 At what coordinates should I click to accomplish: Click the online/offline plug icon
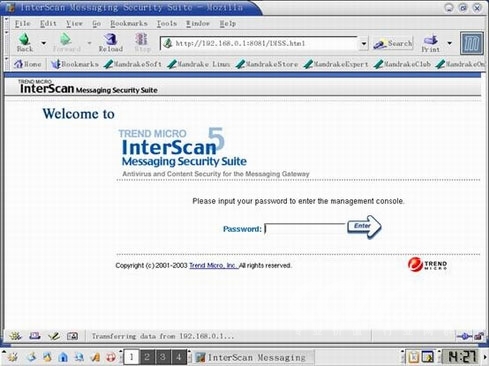point(464,336)
